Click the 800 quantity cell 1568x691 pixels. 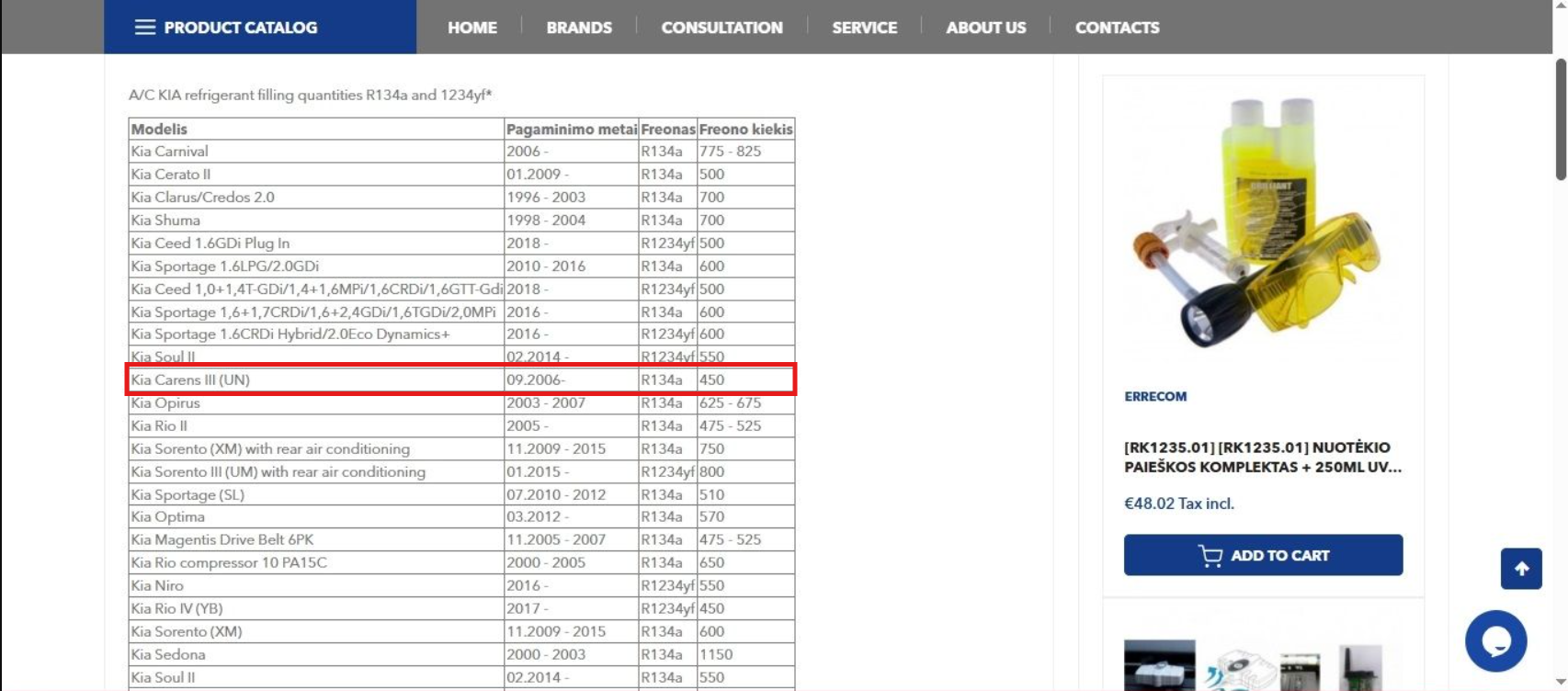tap(745, 472)
